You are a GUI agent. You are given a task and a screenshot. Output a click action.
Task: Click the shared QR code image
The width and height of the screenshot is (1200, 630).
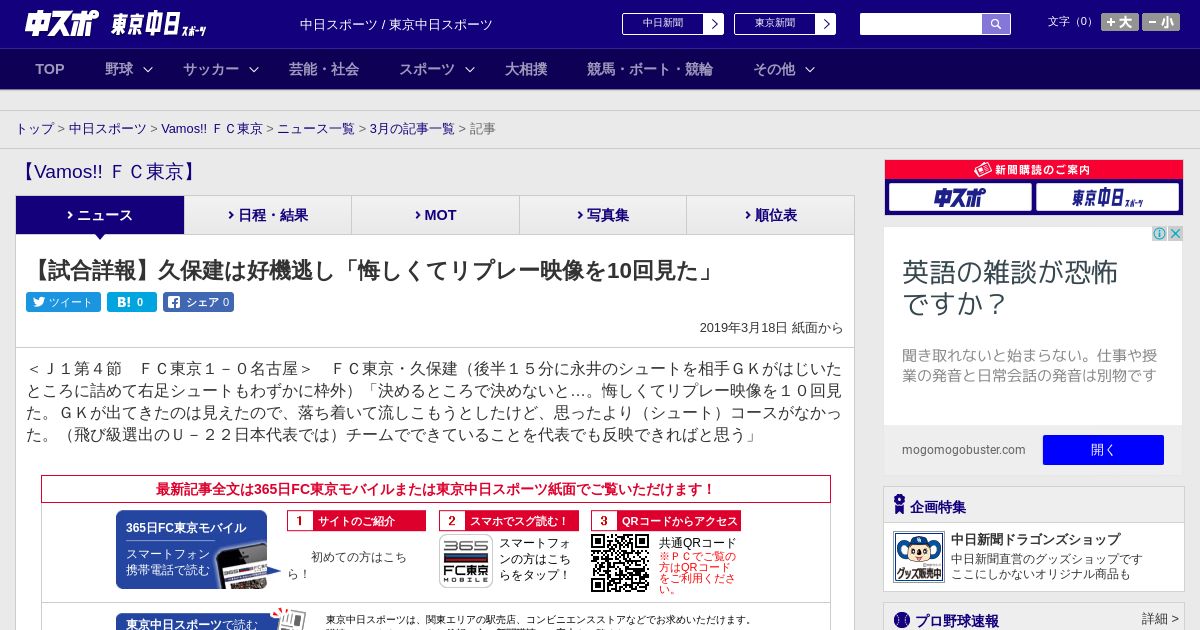(620, 563)
